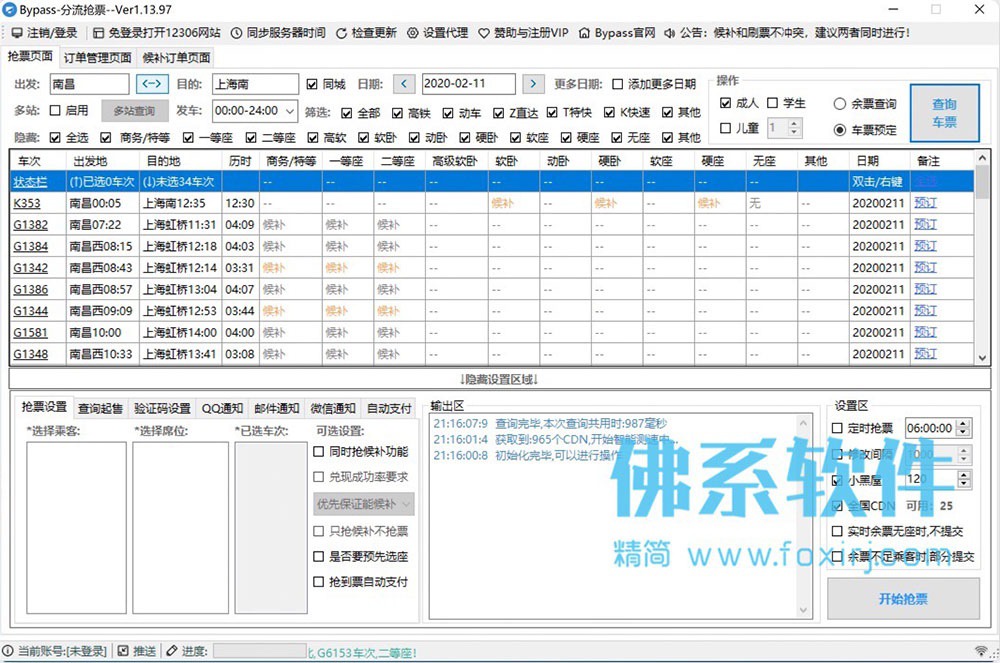1000x663 pixels.
Task: Swap departure and destination stations arrow button
Action: point(152,84)
